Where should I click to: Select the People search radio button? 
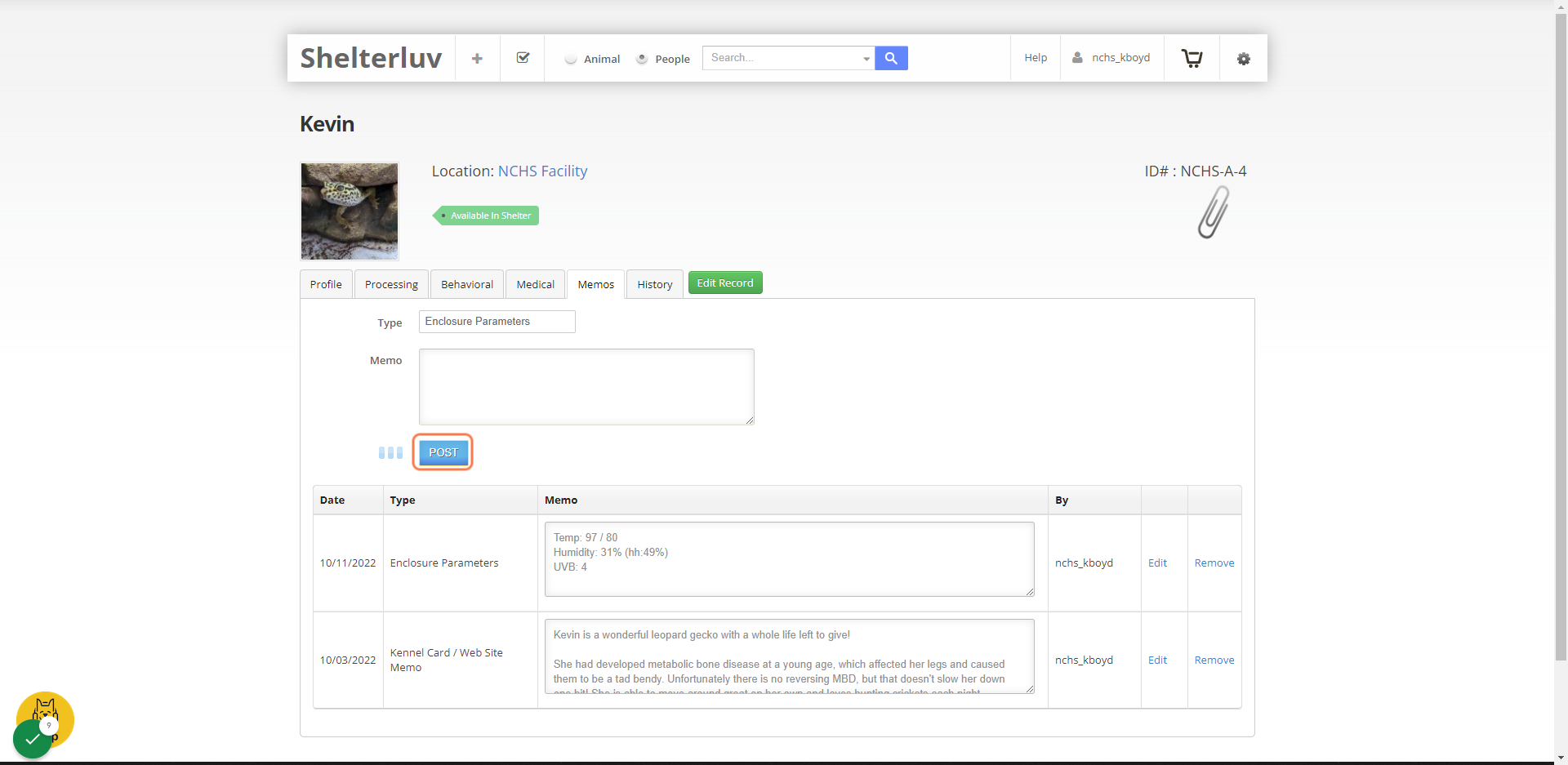(642, 59)
